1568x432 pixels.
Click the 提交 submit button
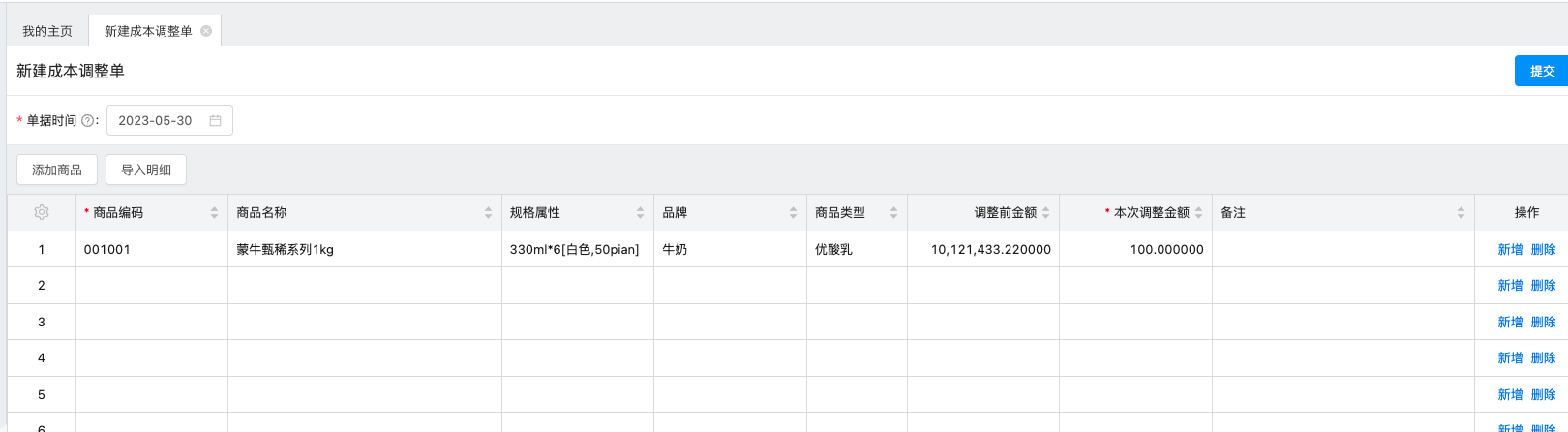pos(1542,71)
